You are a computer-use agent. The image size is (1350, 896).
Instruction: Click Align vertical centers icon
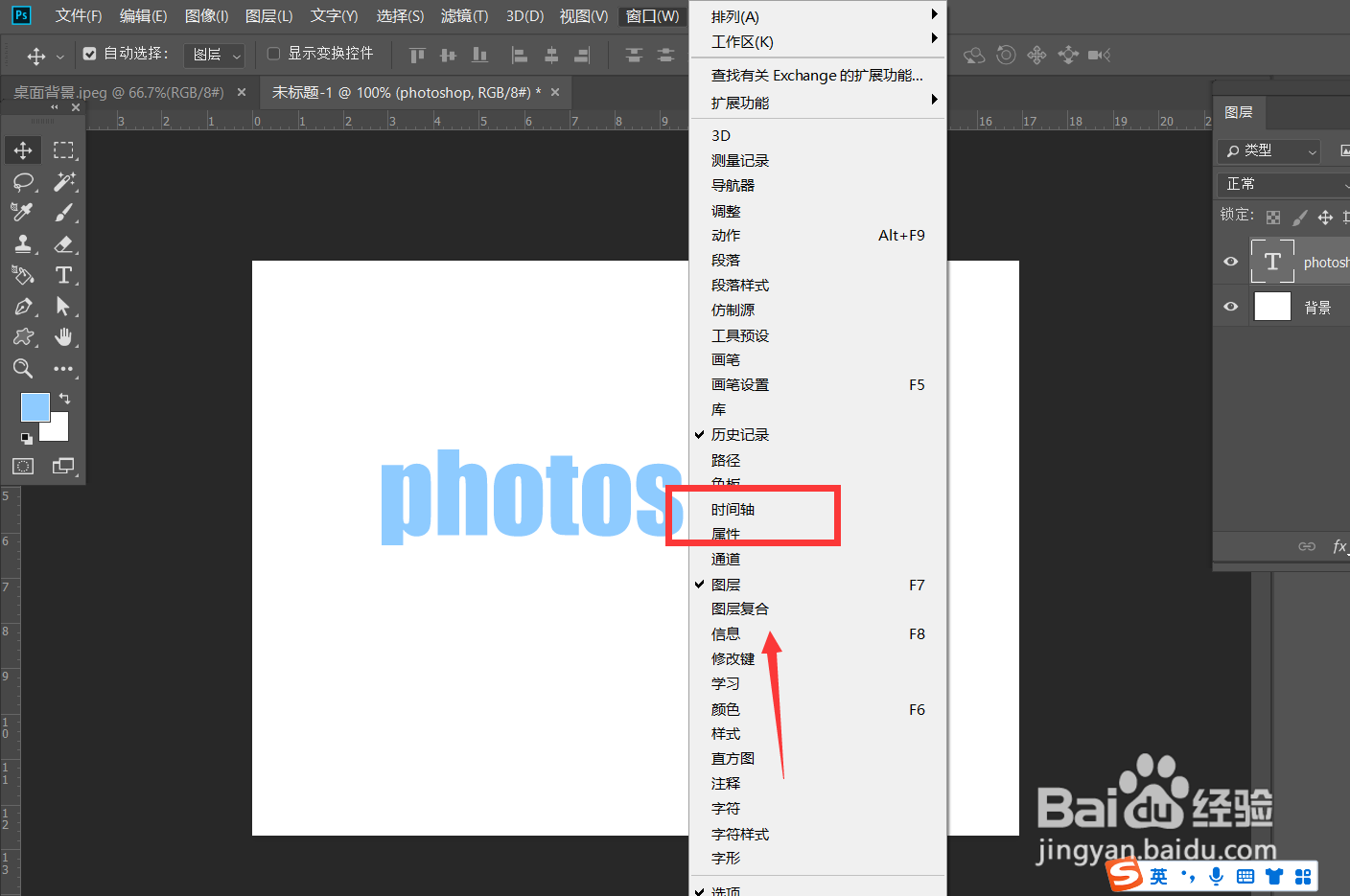pyautogui.click(x=448, y=56)
